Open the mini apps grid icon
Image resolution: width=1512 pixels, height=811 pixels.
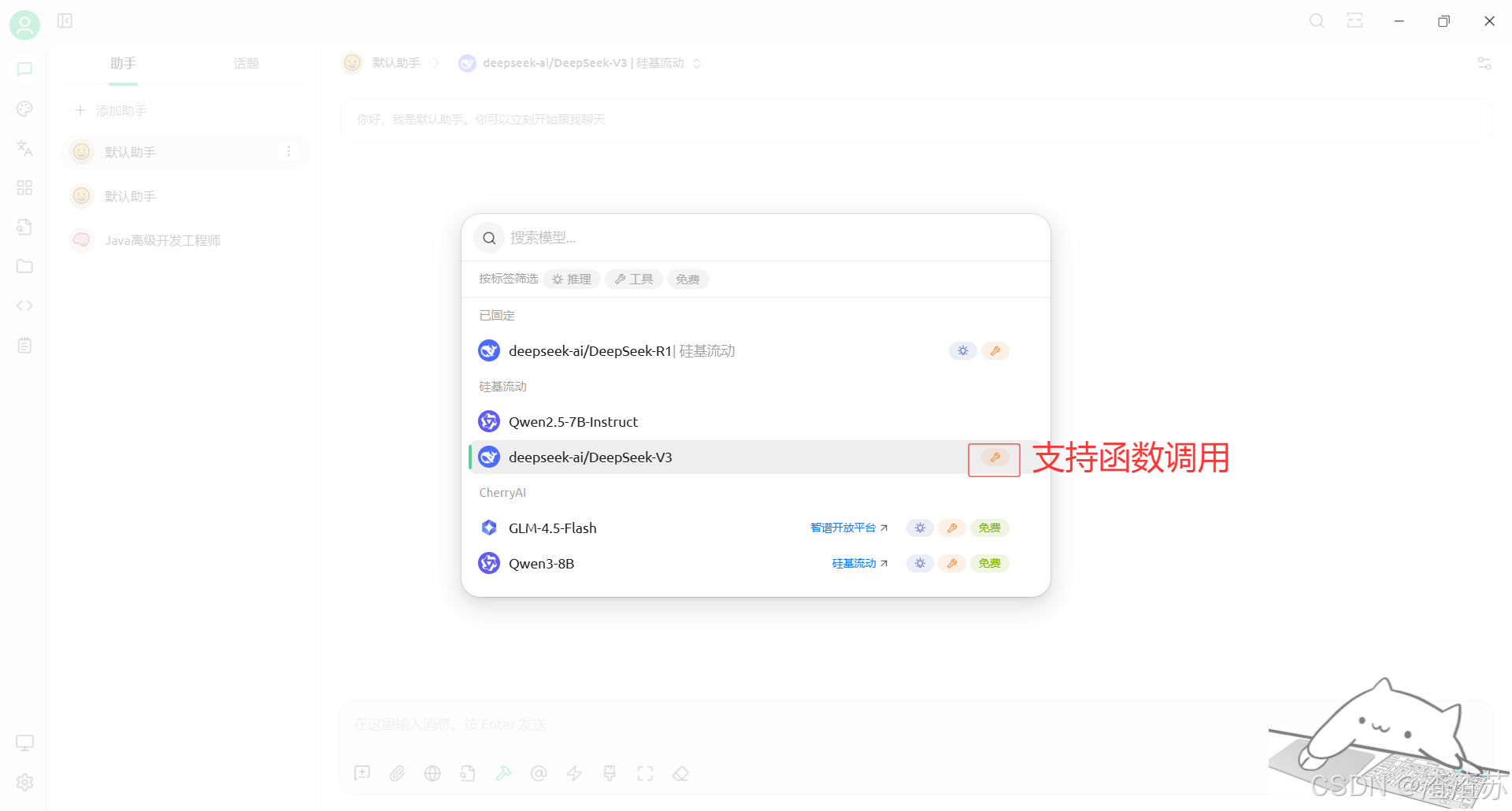click(x=24, y=187)
